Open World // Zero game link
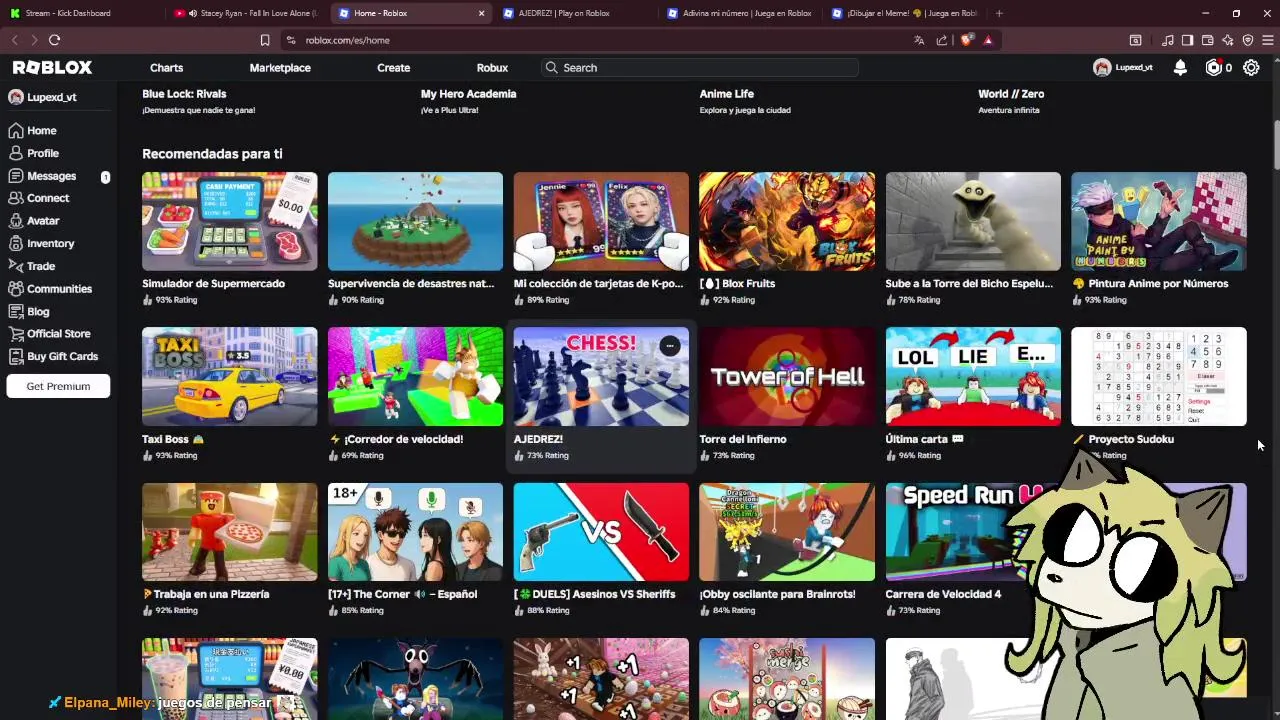The width and height of the screenshot is (1280, 720). [1011, 94]
